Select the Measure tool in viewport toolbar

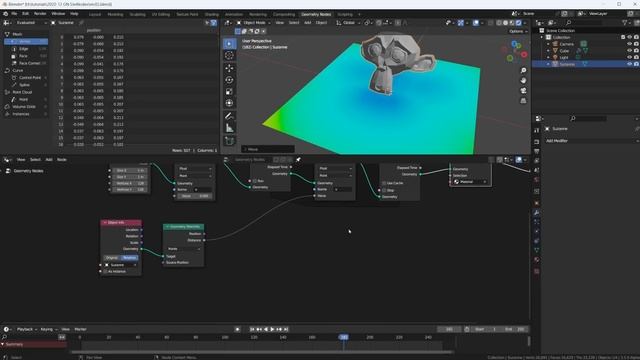click(229, 128)
